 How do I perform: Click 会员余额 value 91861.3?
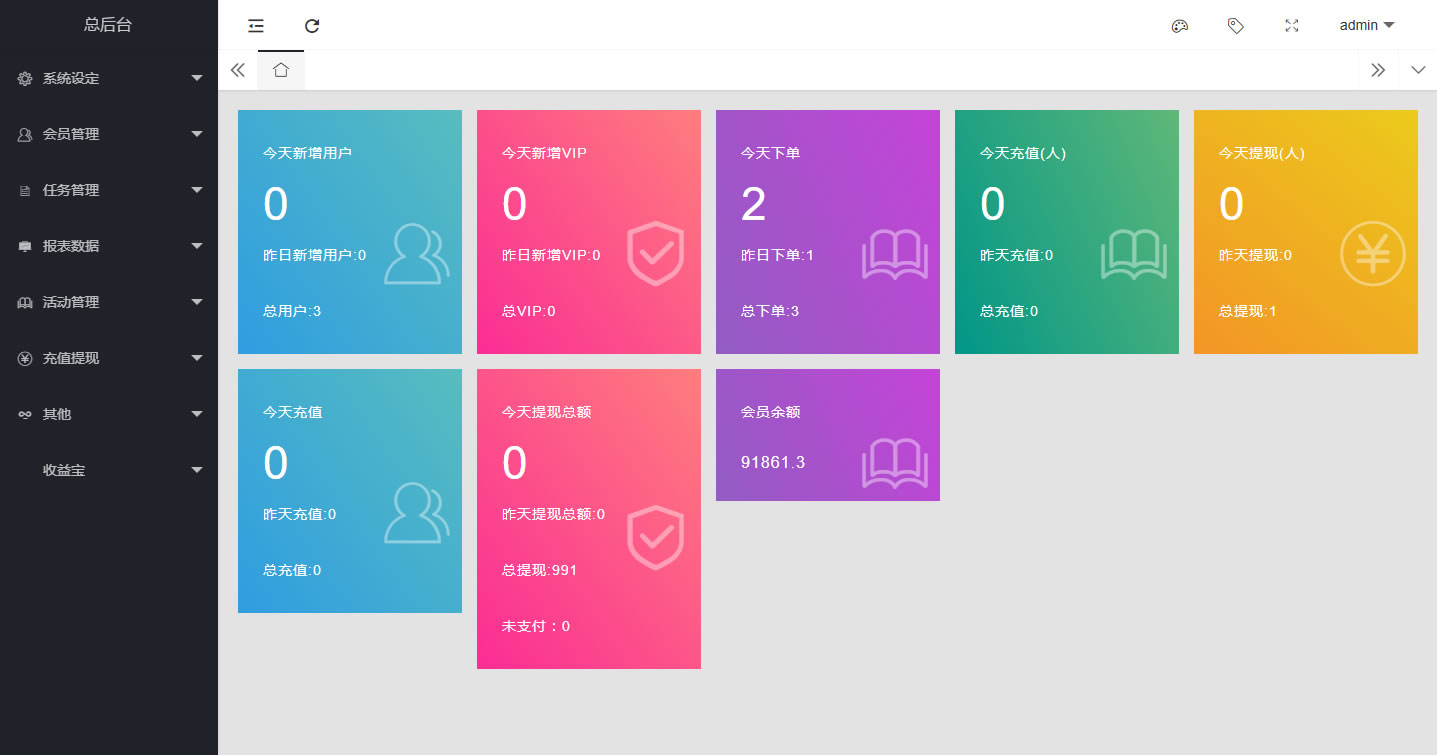(x=773, y=462)
